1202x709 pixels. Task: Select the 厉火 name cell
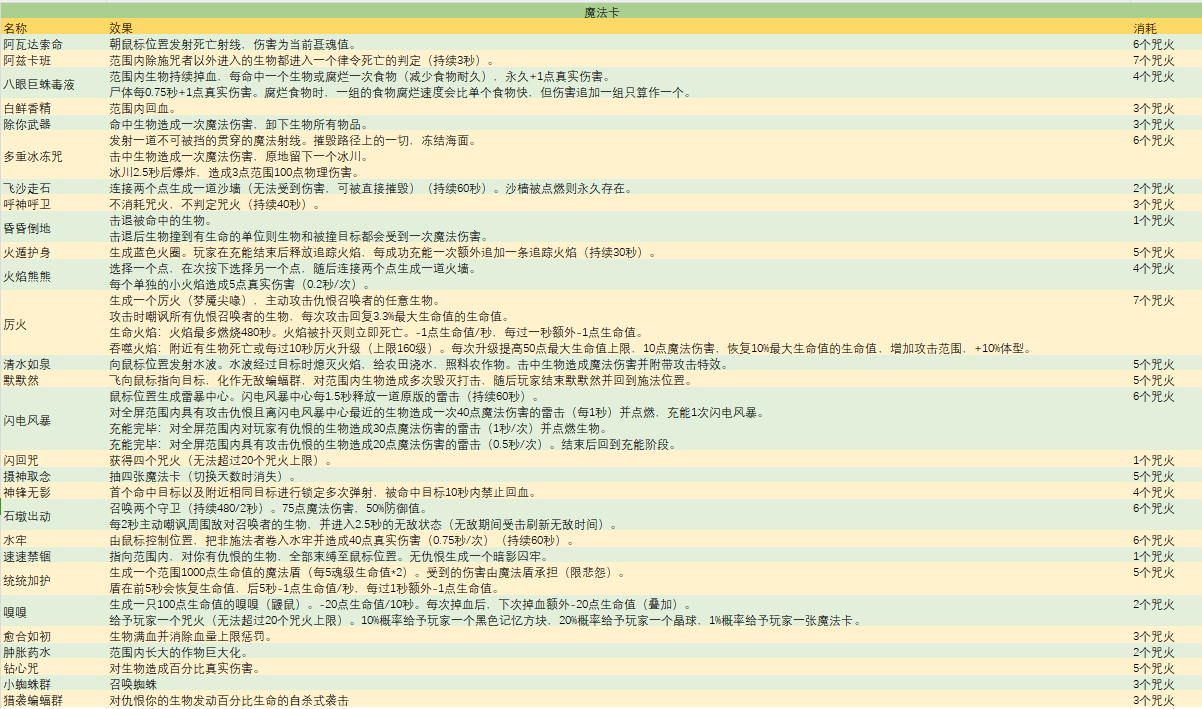click(x=15, y=324)
